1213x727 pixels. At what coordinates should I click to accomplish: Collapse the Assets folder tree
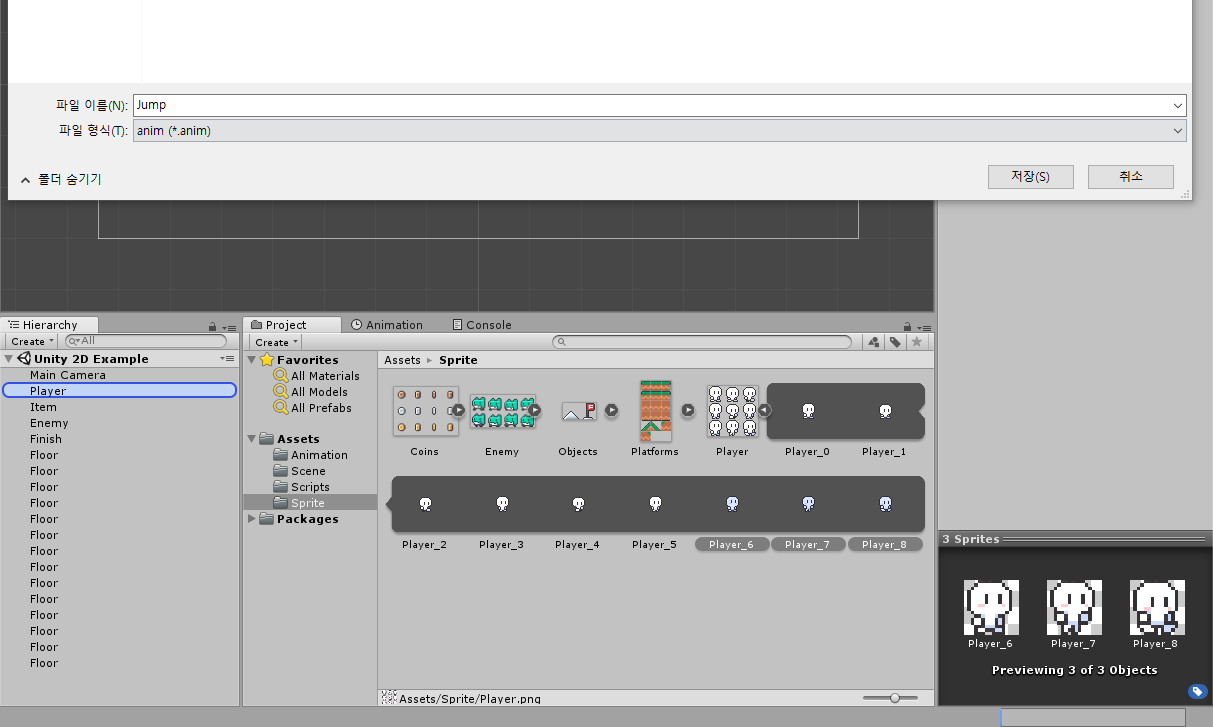(x=252, y=439)
